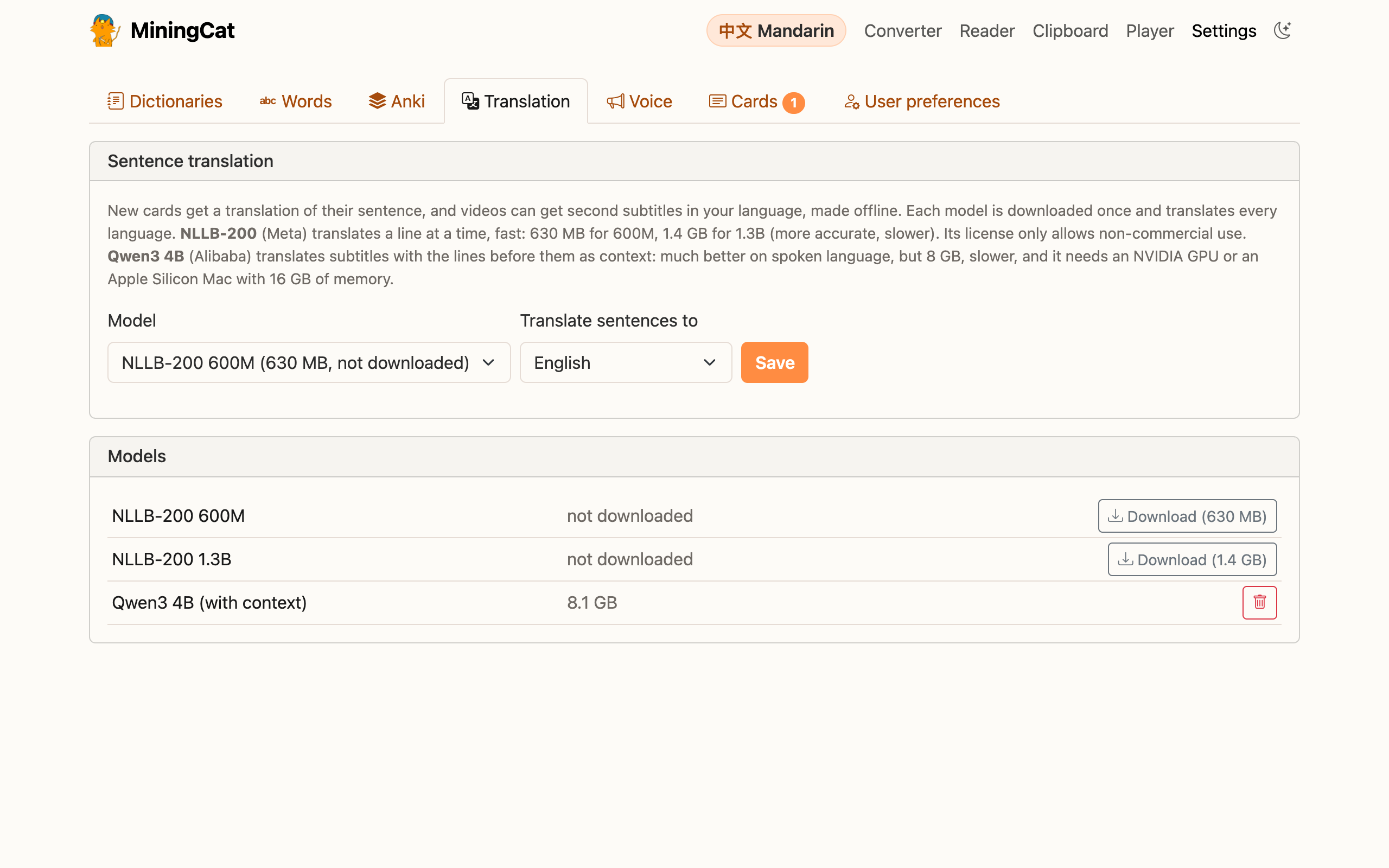Open the Model dropdown
The height and width of the screenshot is (868, 1389).
tap(309, 362)
